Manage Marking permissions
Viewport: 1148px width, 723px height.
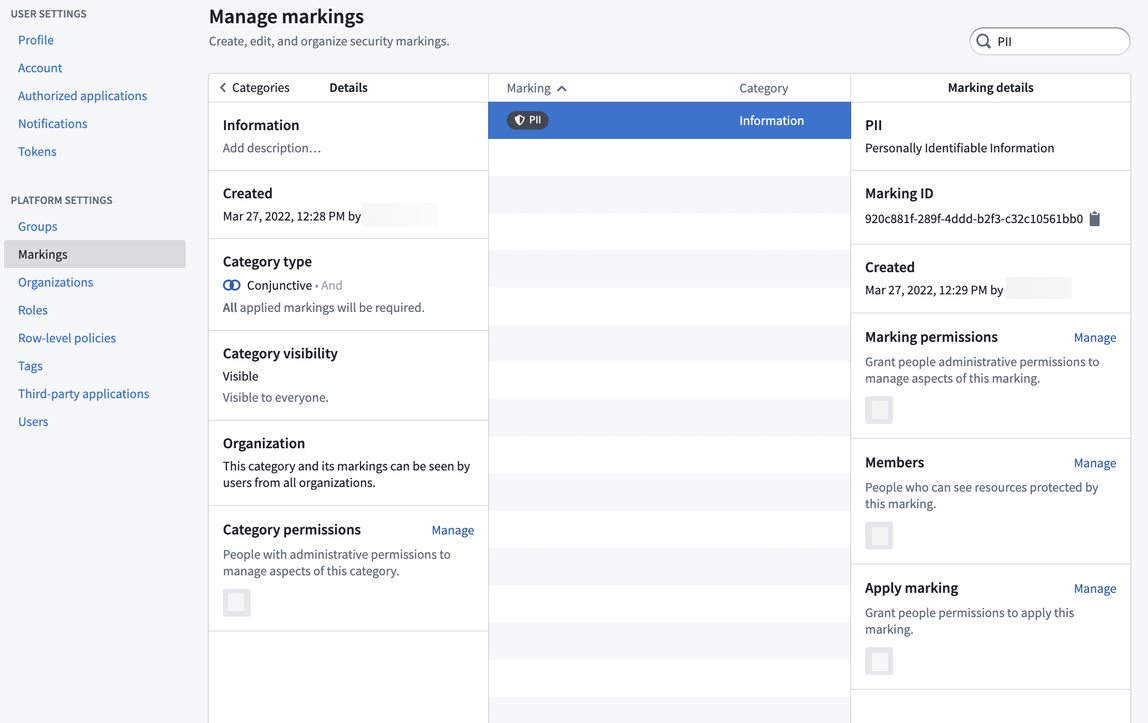pos(1095,338)
